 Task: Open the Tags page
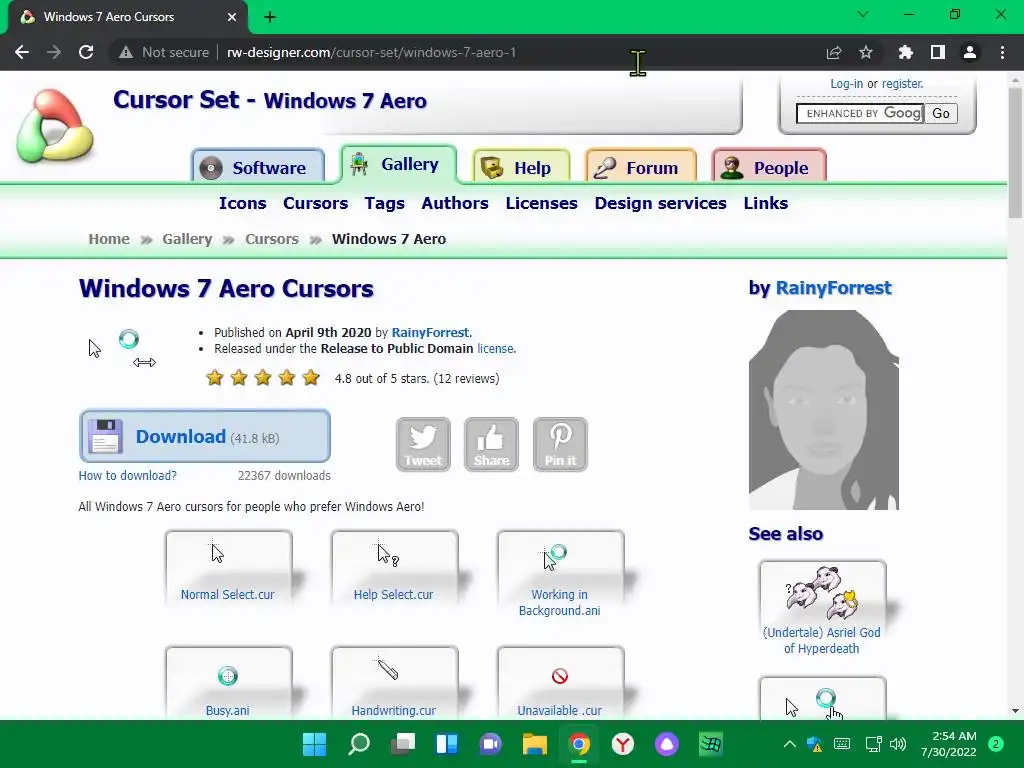pos(385,203)
